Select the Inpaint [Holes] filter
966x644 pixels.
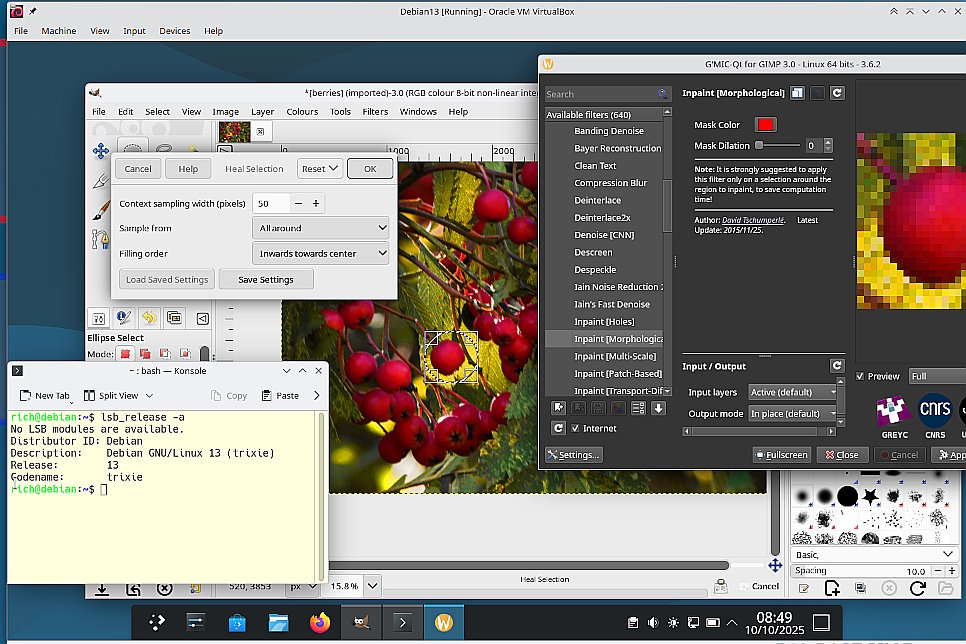(x=603, y=322)
